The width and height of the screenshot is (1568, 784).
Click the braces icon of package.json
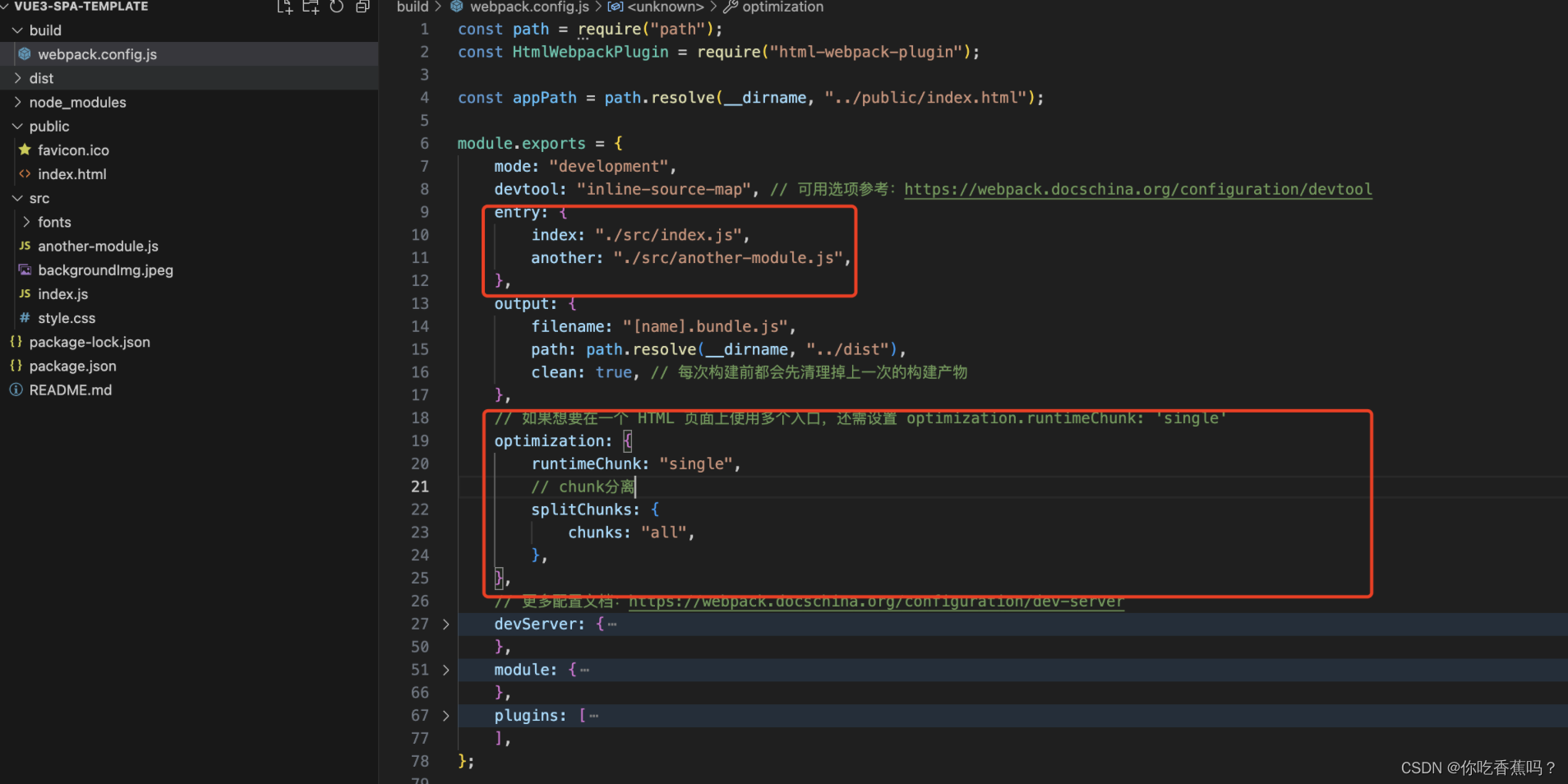tap(16, 365)
